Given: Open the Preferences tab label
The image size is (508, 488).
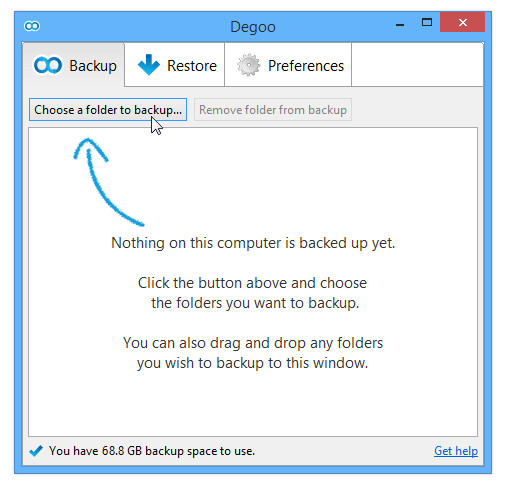Looking at the screenshot, I should coord(306,66).
